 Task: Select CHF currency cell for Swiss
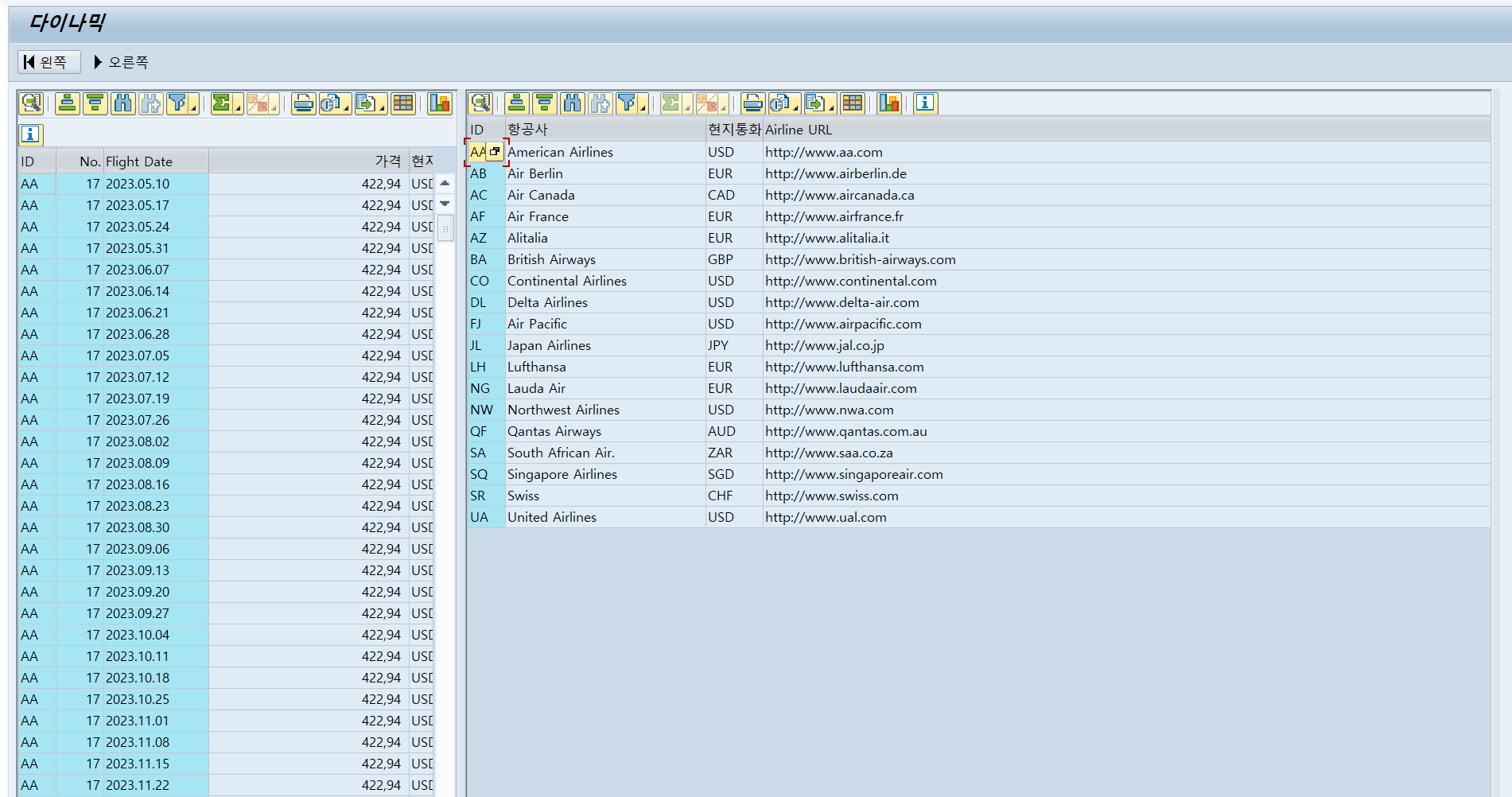pyautogui.click(x=734, y=496)
